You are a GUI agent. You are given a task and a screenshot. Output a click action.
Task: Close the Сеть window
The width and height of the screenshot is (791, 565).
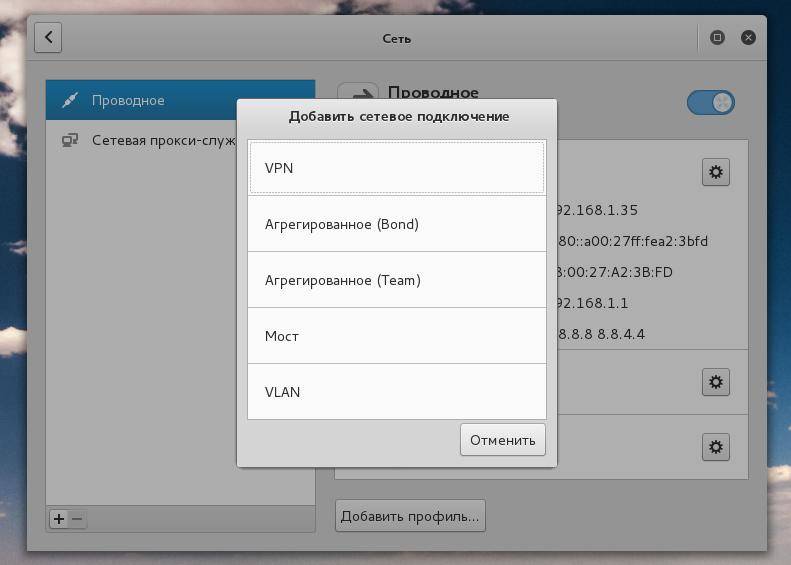click(x=748, y=37)
